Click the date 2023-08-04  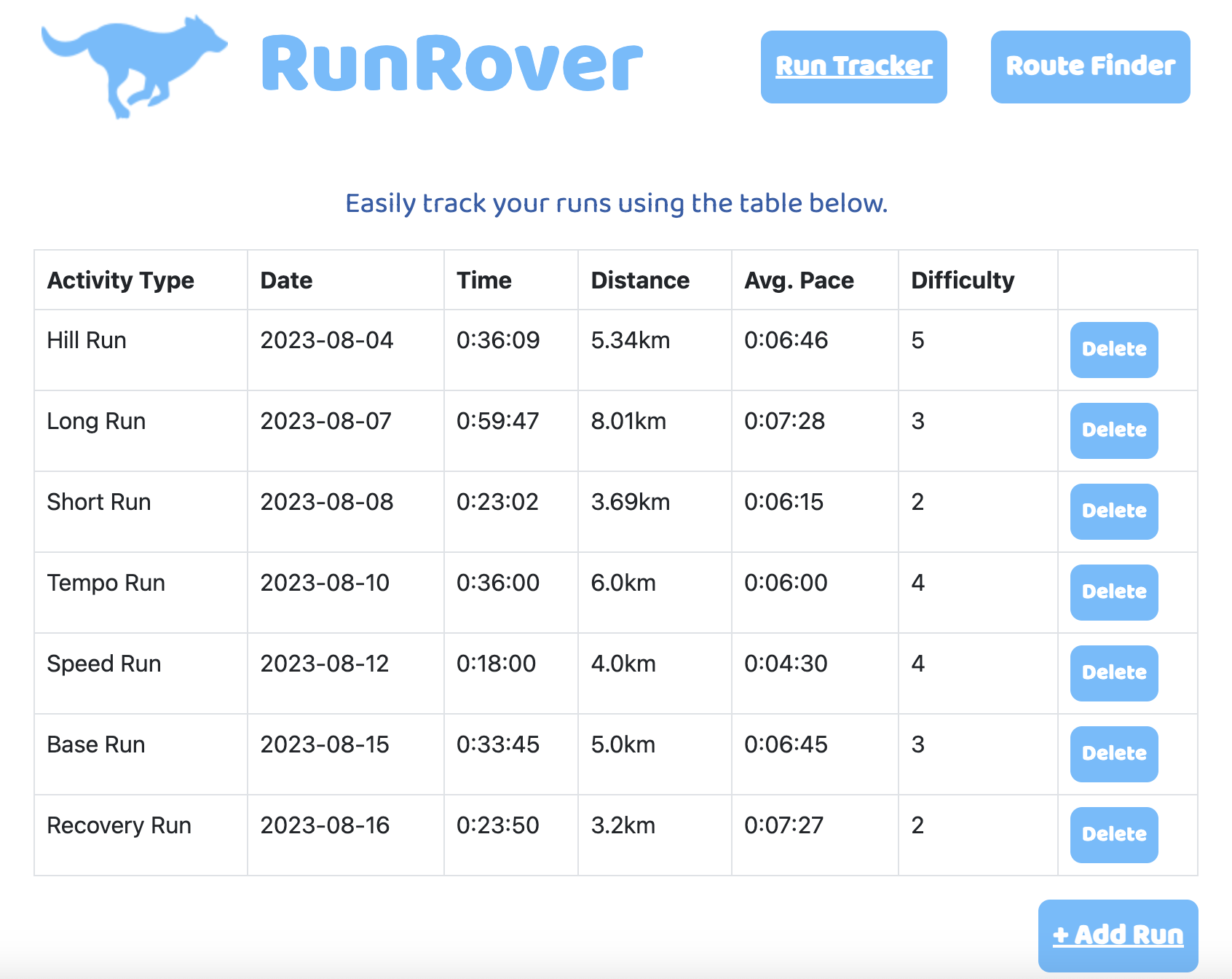coord(327,340)
